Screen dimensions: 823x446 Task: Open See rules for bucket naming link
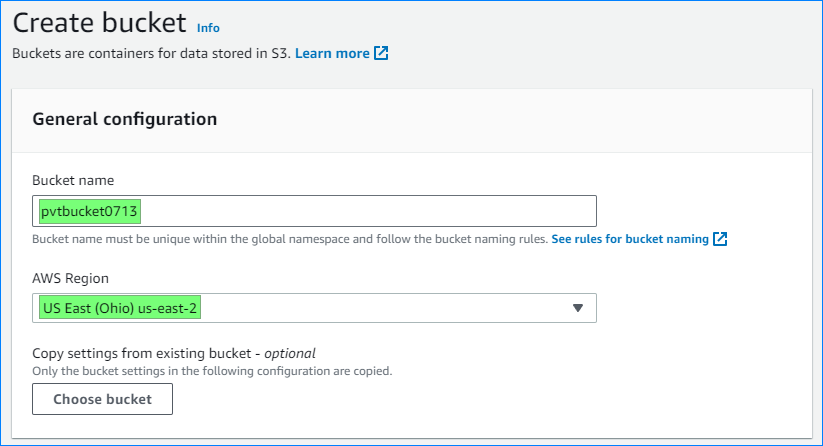click(x=629, y=240)
